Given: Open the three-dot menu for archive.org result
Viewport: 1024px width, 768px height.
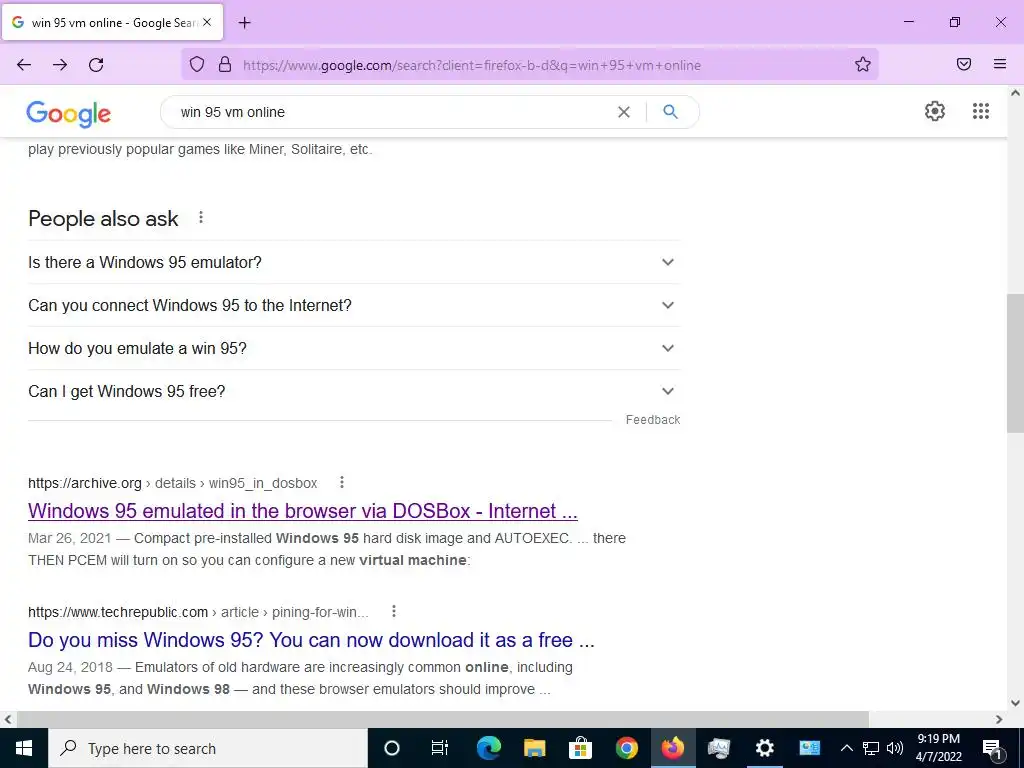Looking at the screenshot, I should [342, 482].
